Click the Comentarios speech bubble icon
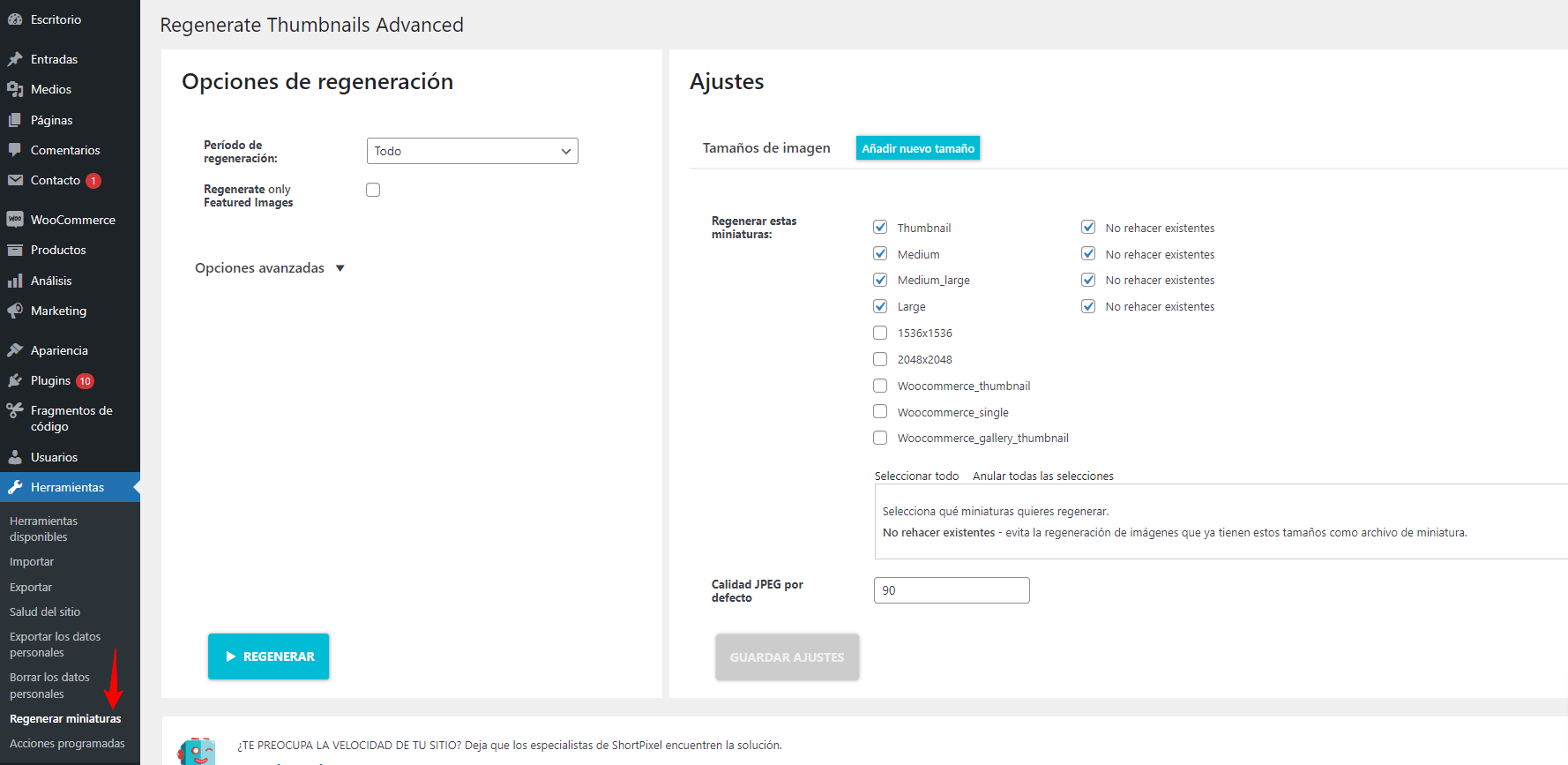 (x=15, y=150)
